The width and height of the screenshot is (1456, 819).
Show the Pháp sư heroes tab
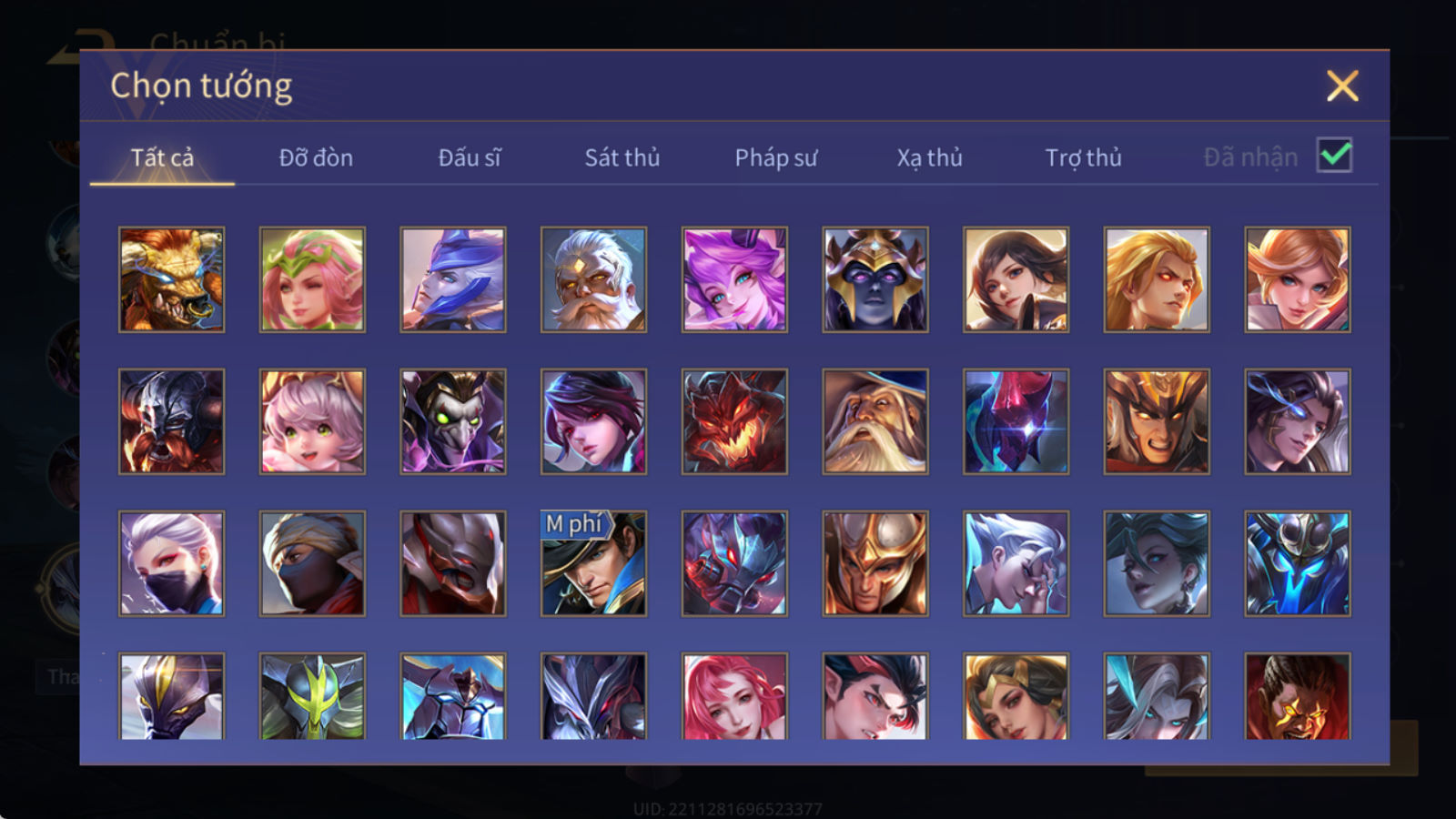click(x=776, y=157)
